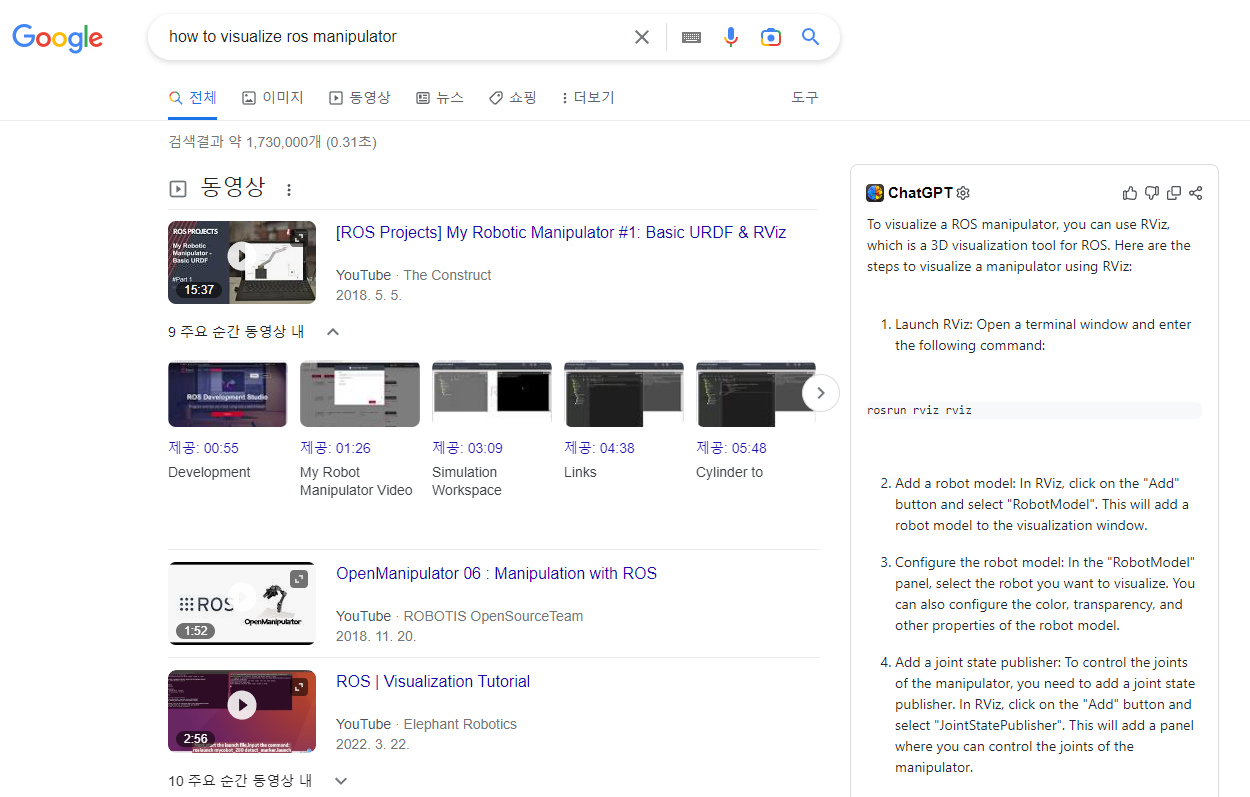Jump to 03:09 Simulation Workspace moment
The width and height of the screenshot is (1250, 797).
coord(467,448)
